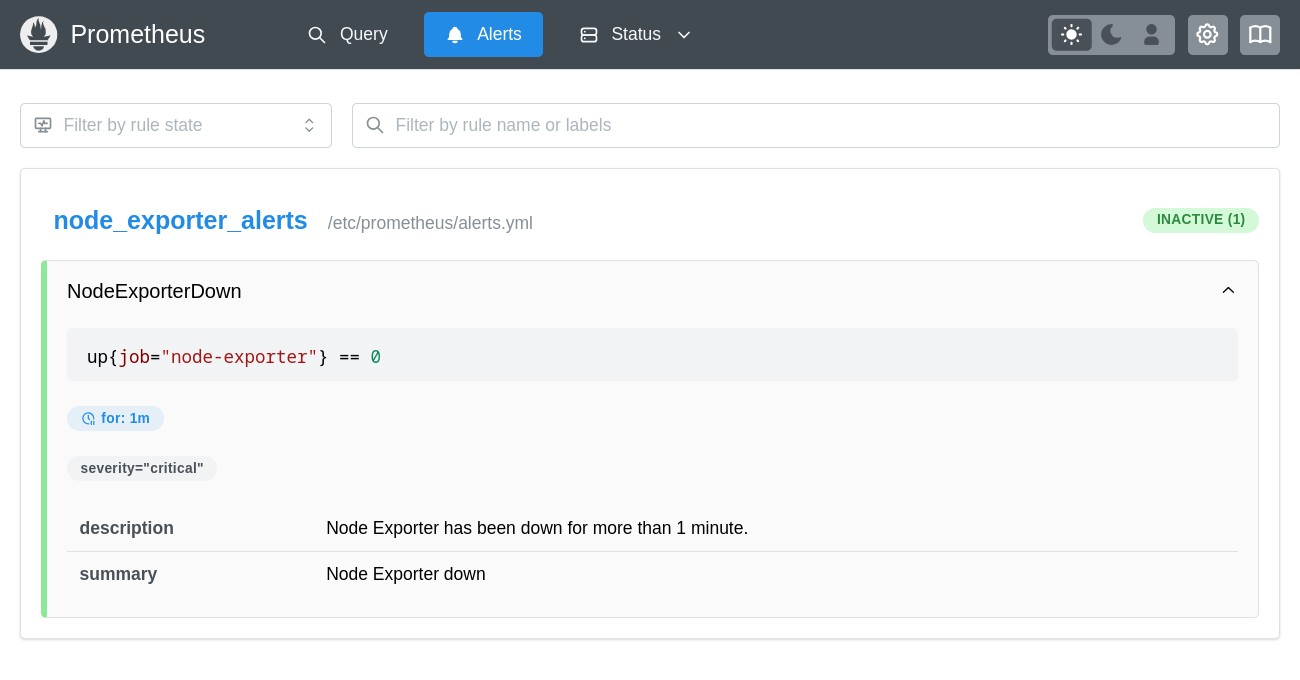This screenshot has width=1300, height=680.
Task: Click the severity="critical" label badge
Action: (x=142, y=468)
